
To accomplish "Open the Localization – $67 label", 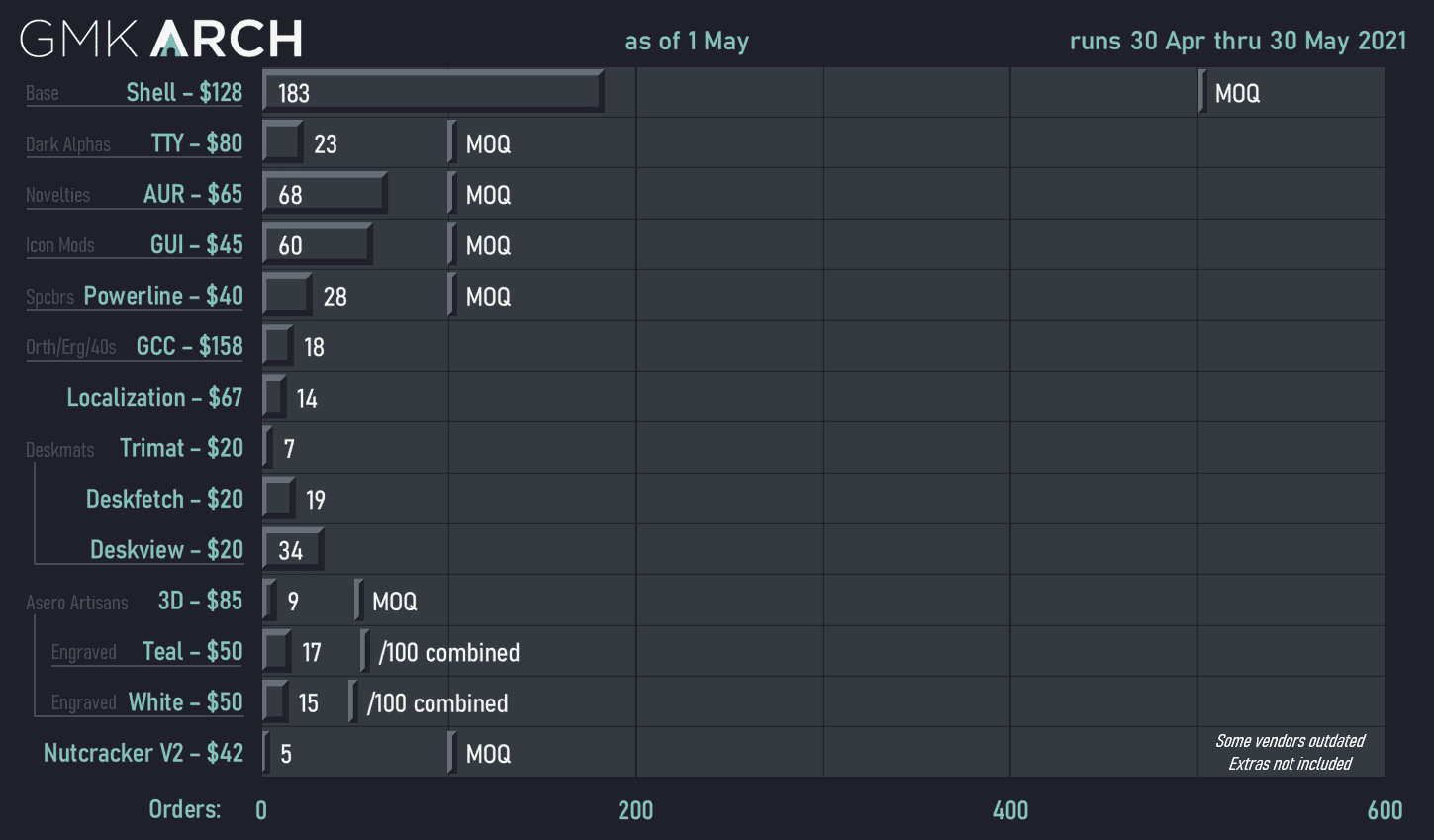I will (154, 398).
